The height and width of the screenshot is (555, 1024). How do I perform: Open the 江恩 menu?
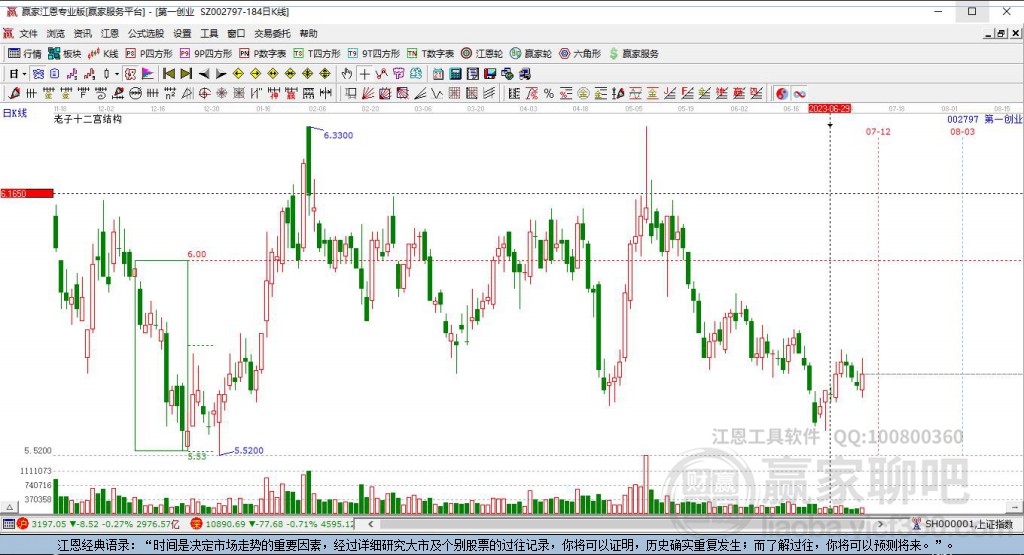110,33
